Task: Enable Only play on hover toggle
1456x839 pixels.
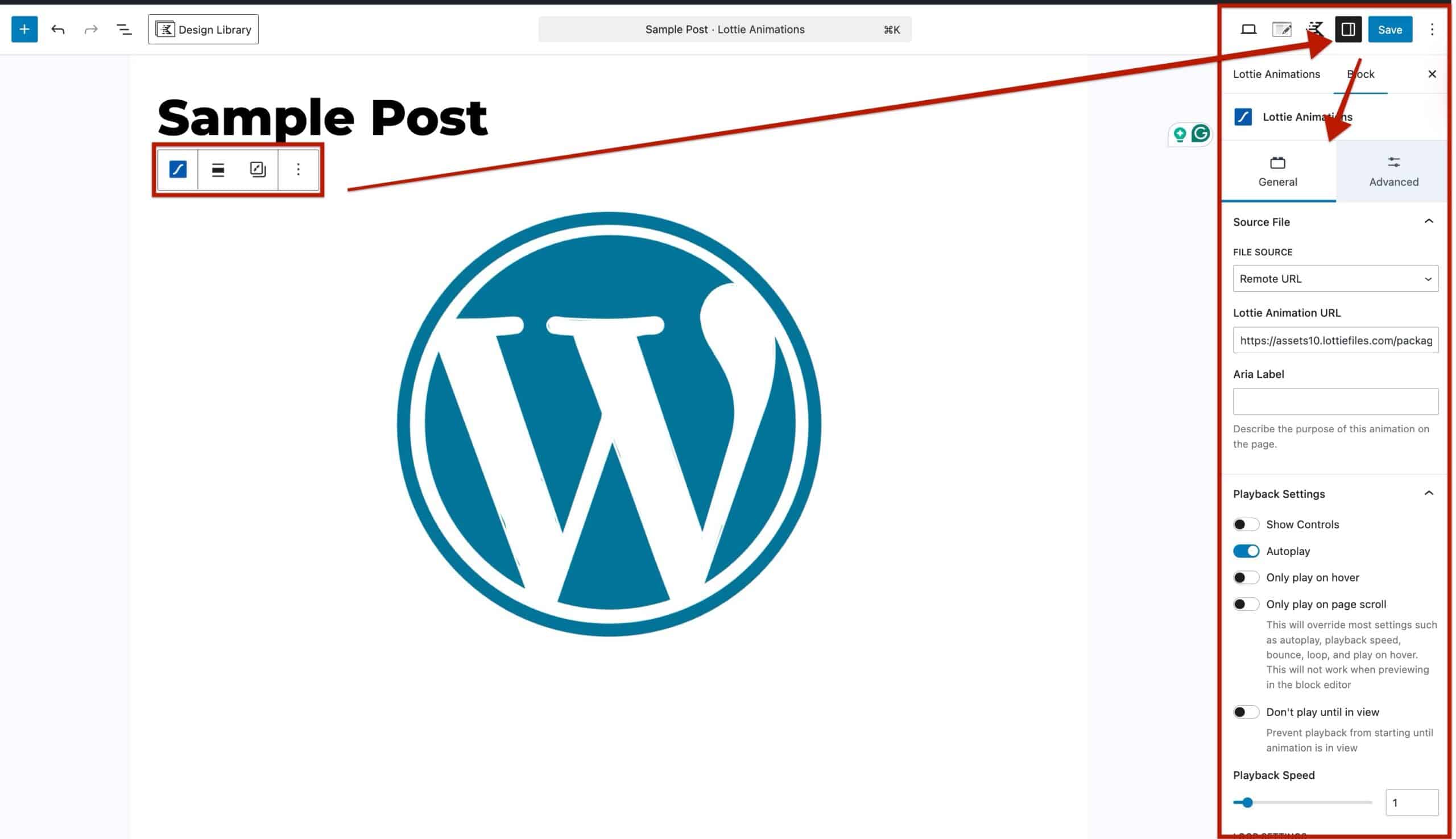Action: [x=1245, y=577]
